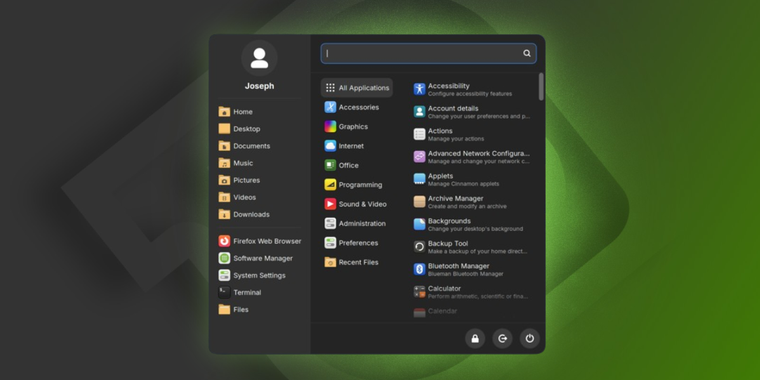Launch Software Manager

tap(255, 258)
